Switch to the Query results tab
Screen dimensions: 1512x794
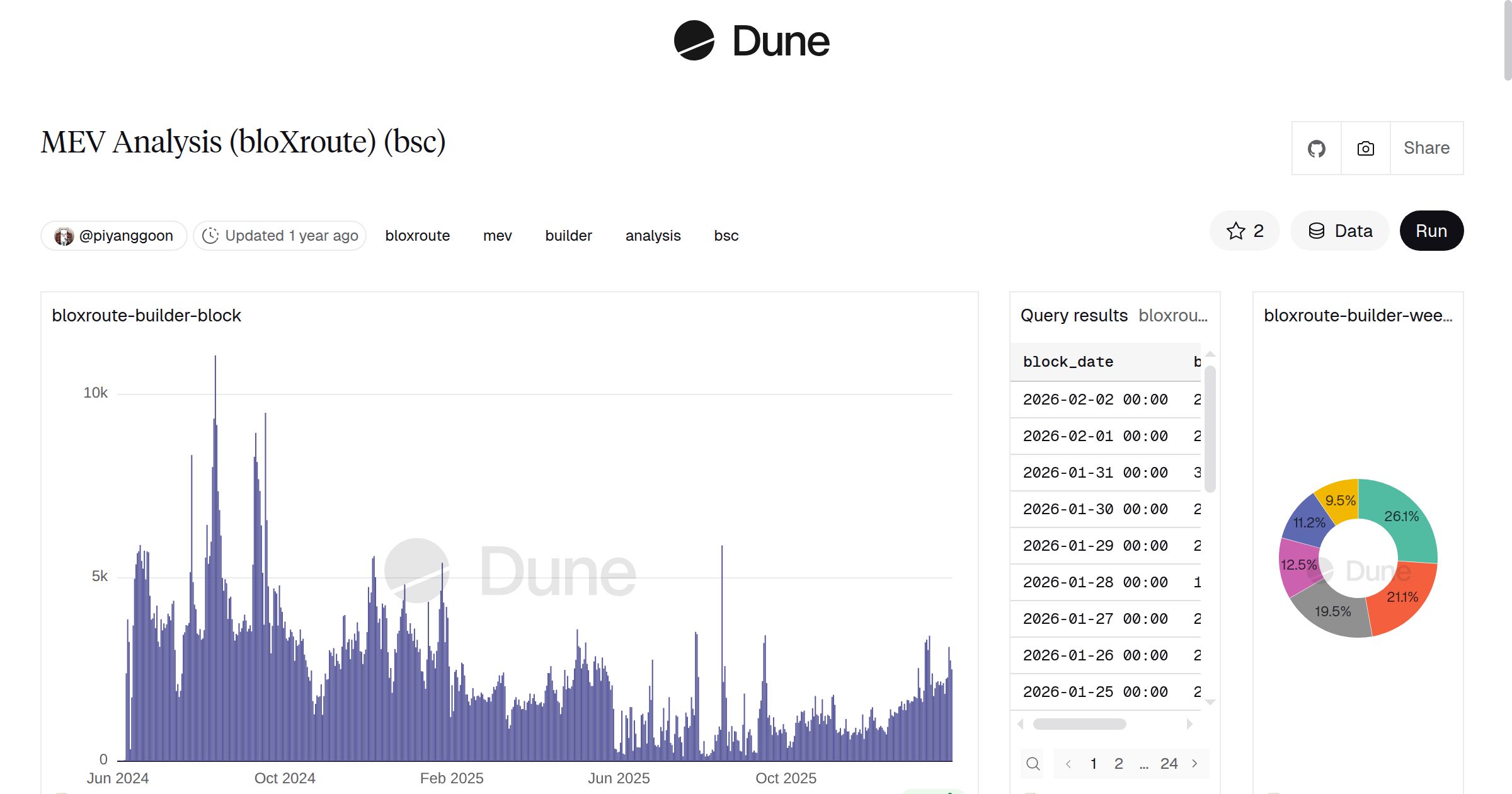tap(1073, 315)
